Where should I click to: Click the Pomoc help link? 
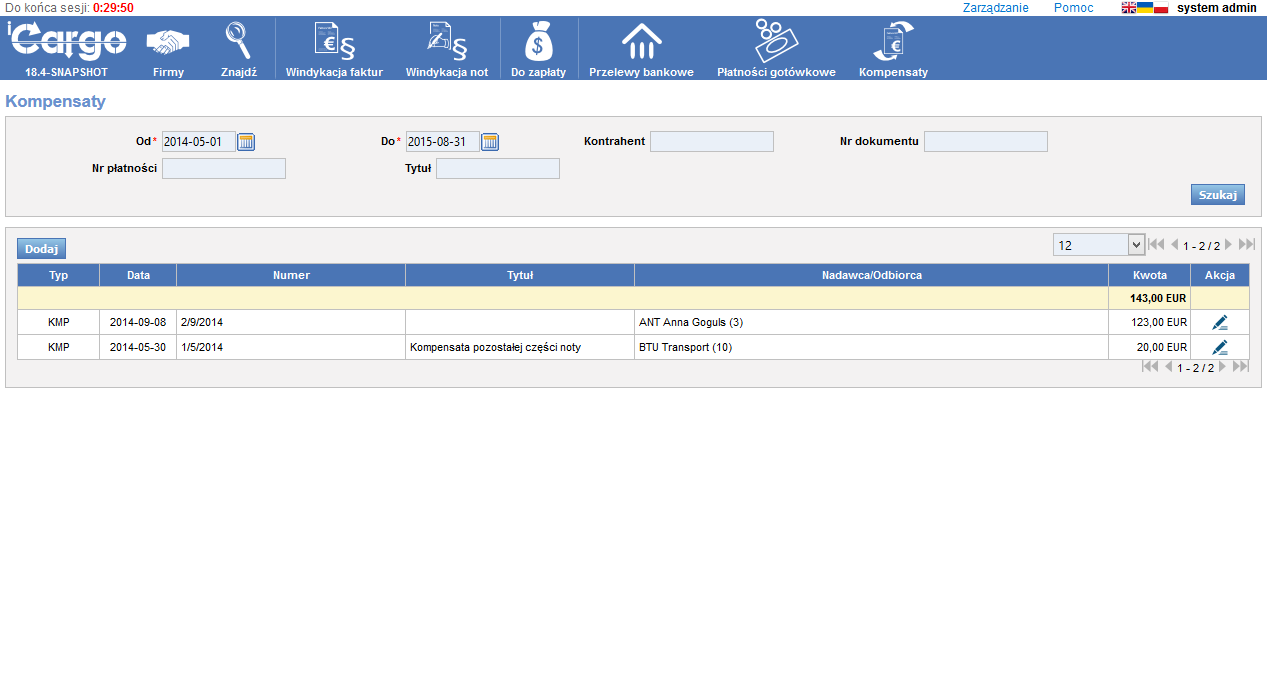[x=1073, y=8]
